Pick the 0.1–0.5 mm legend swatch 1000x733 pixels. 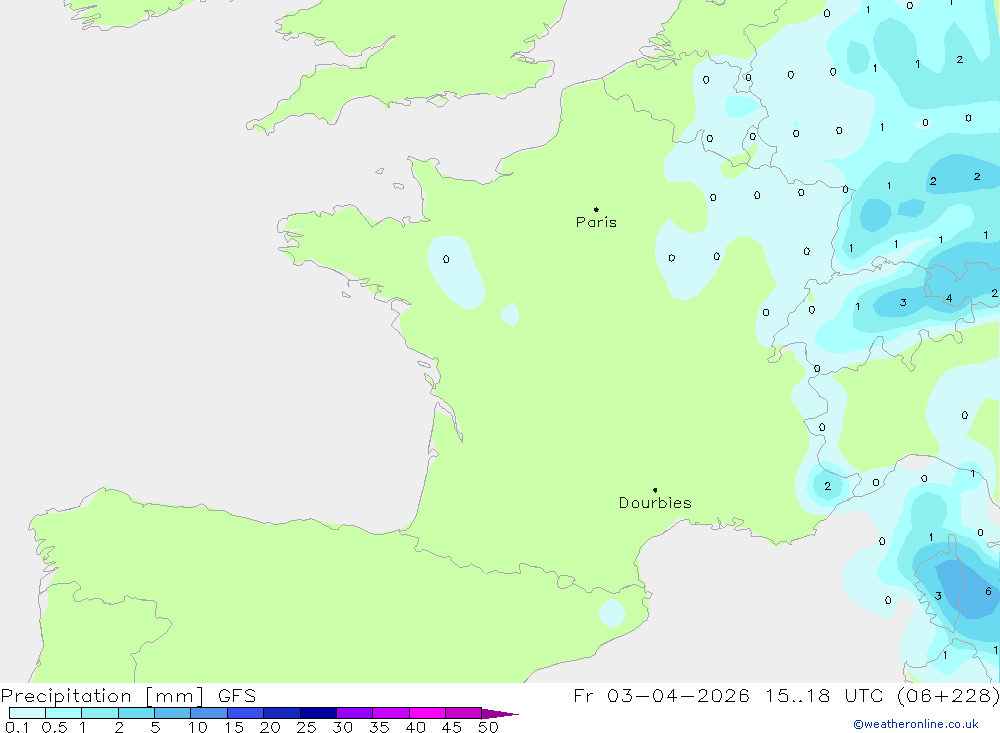[x=27, y=713]
